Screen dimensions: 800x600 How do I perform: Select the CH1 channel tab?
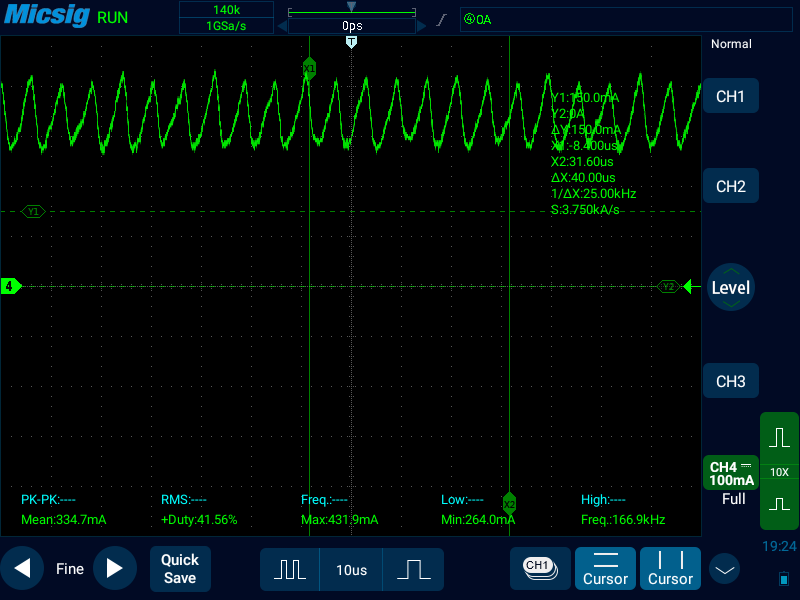(731, 97)
